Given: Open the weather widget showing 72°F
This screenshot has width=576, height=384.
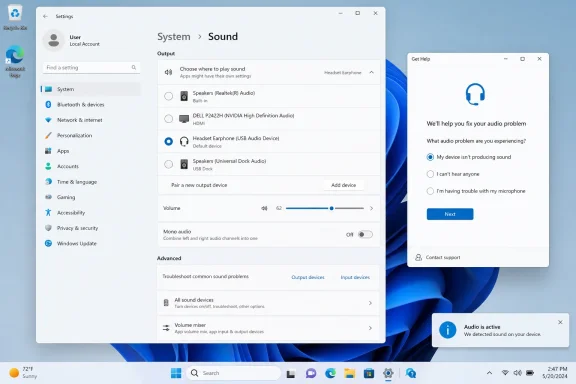Looking at the screenshot, I should click(24, 373).
